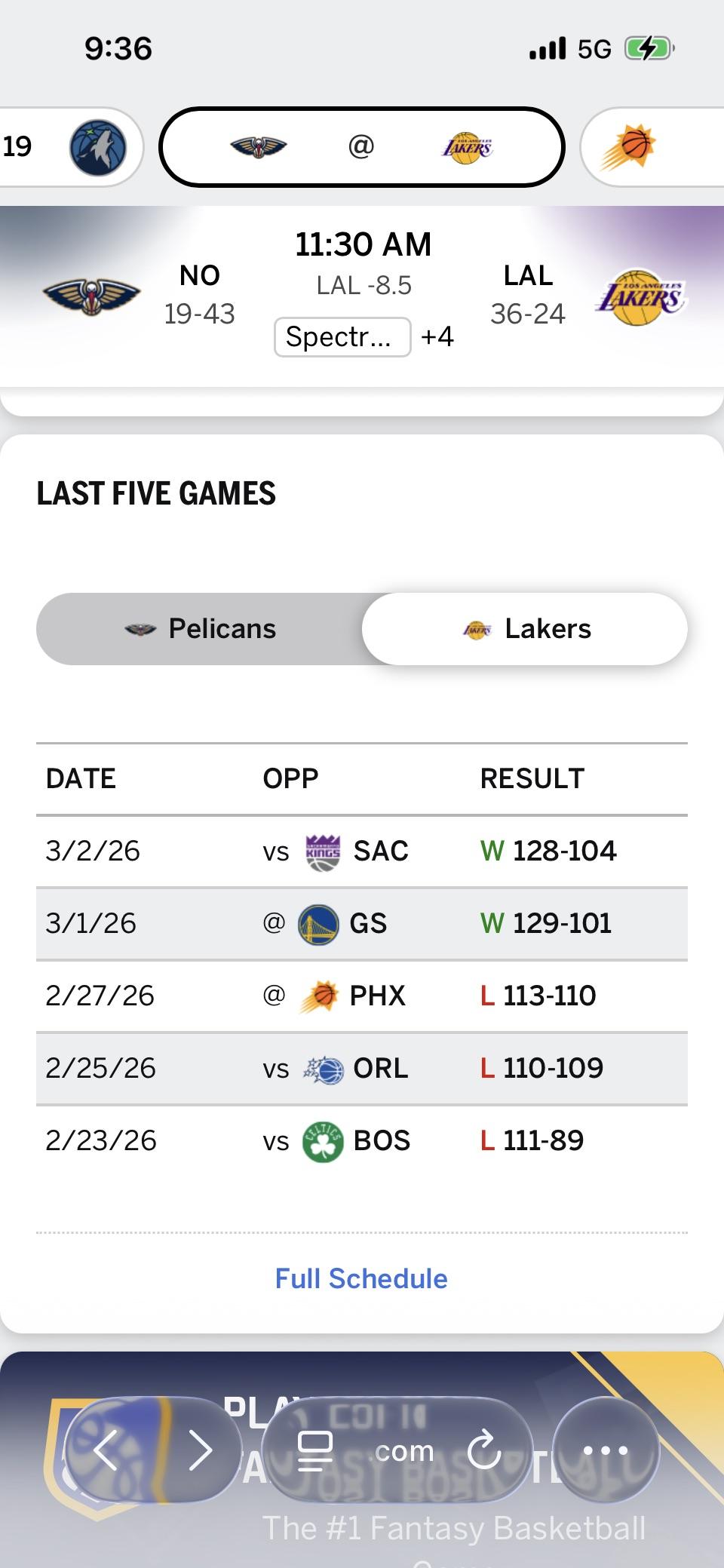Tap the Spectrum broadcast button
The height and width of the screenshot is (1568, 724).
(x=342, y=336)
